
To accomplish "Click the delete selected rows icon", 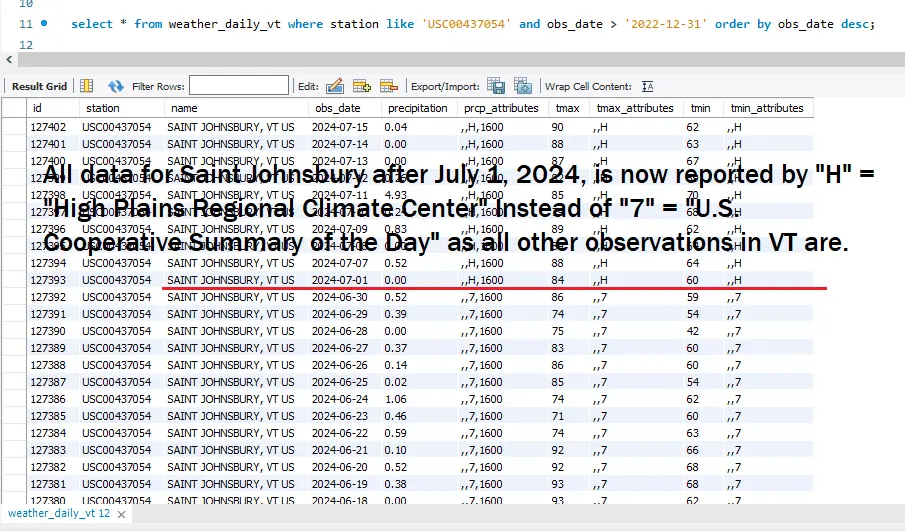I will (x=387, y=87).
